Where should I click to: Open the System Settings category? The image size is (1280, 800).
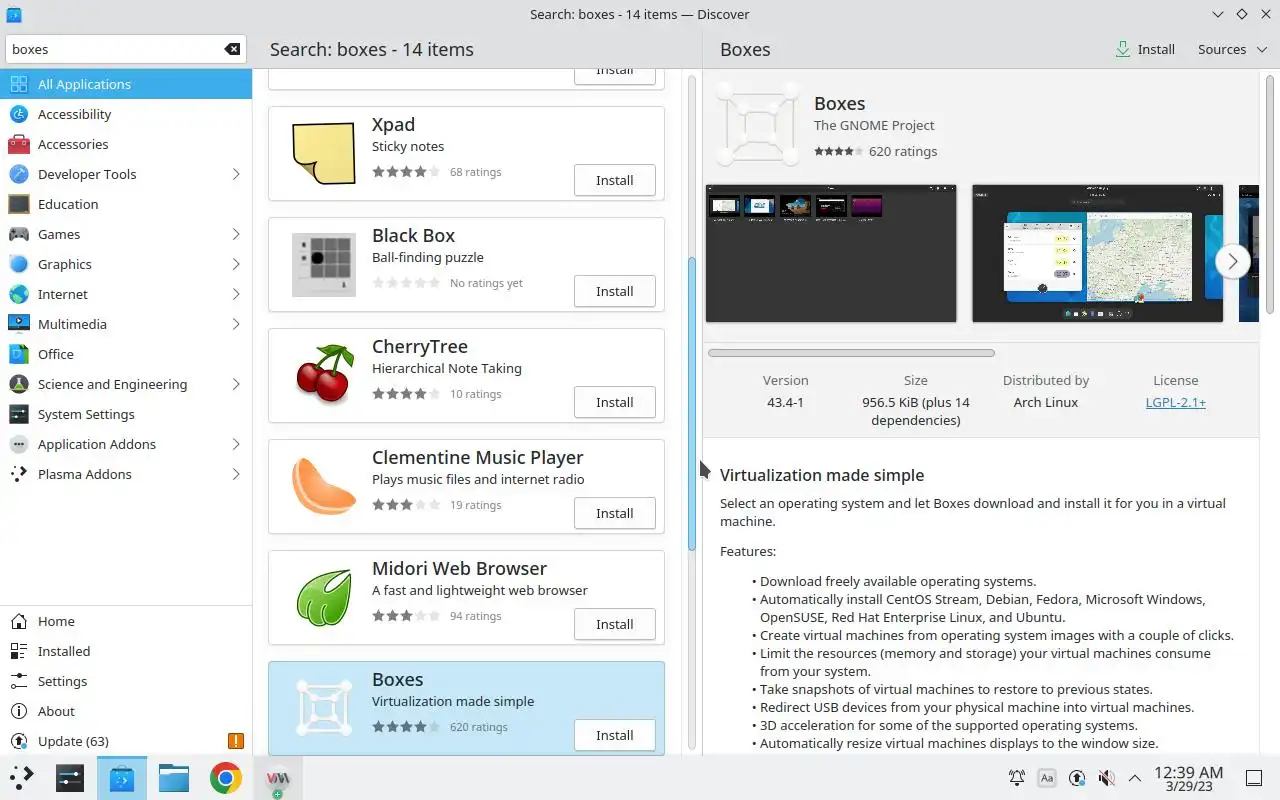tap(126, 414)
